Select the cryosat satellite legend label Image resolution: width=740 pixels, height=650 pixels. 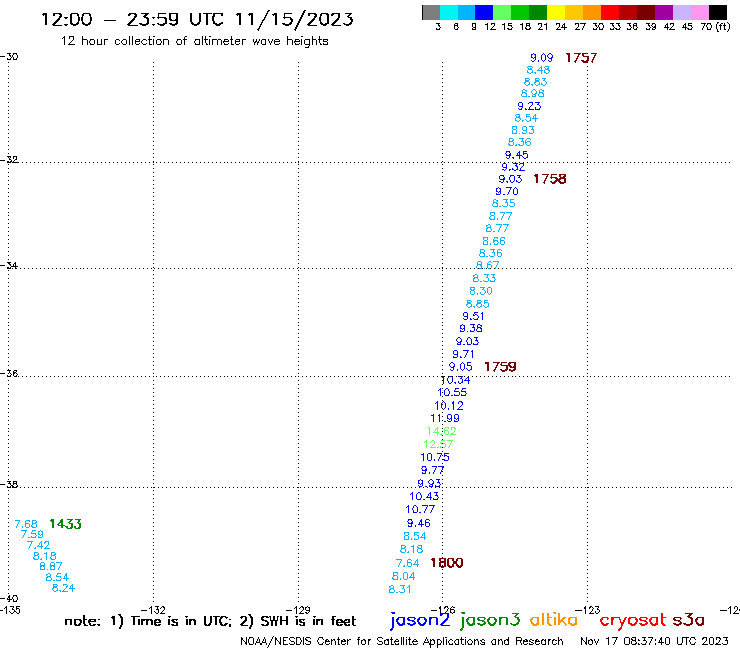tap(633, 620)
